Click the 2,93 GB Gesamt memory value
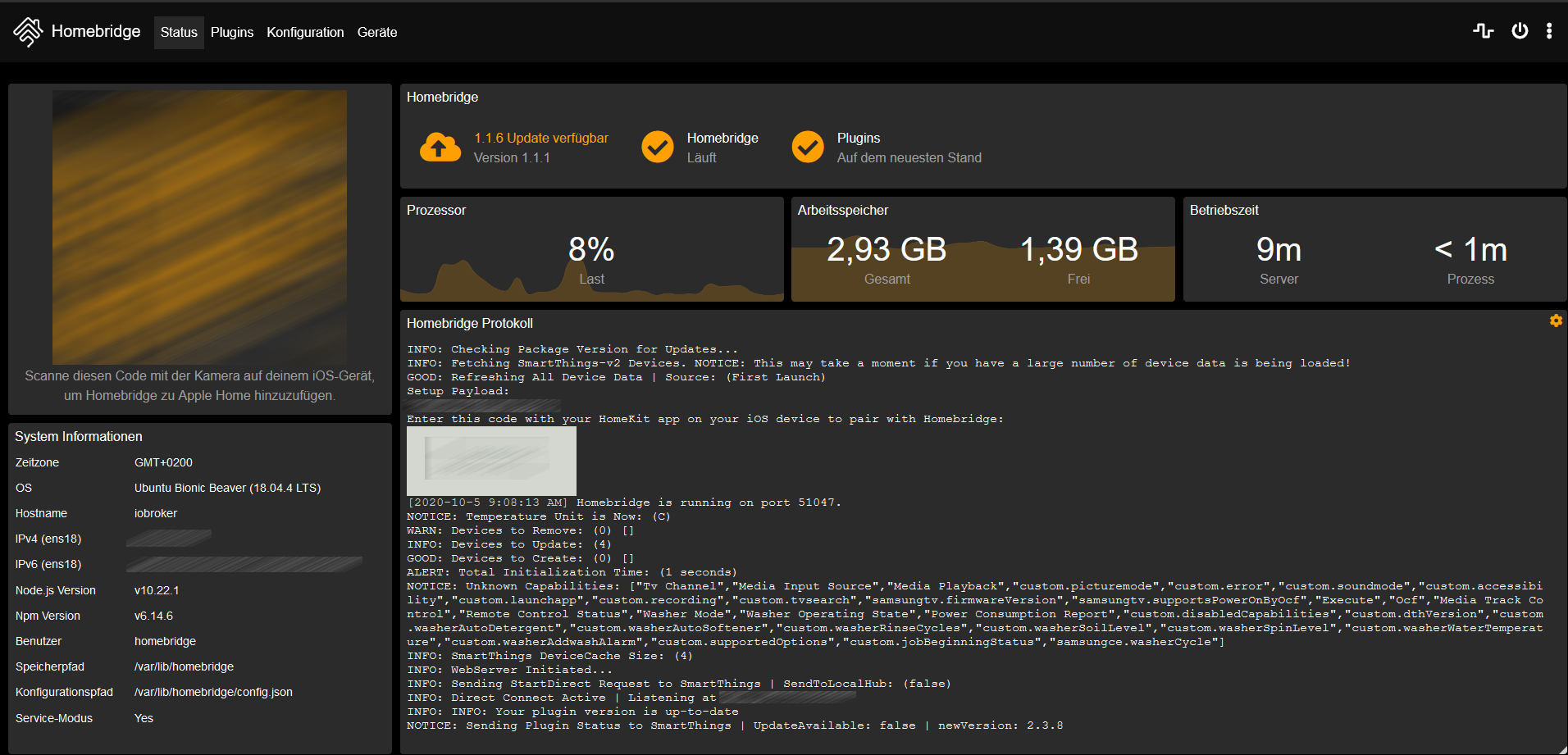This screenshot has height=755, width=1568. click(x=887, y=249)
